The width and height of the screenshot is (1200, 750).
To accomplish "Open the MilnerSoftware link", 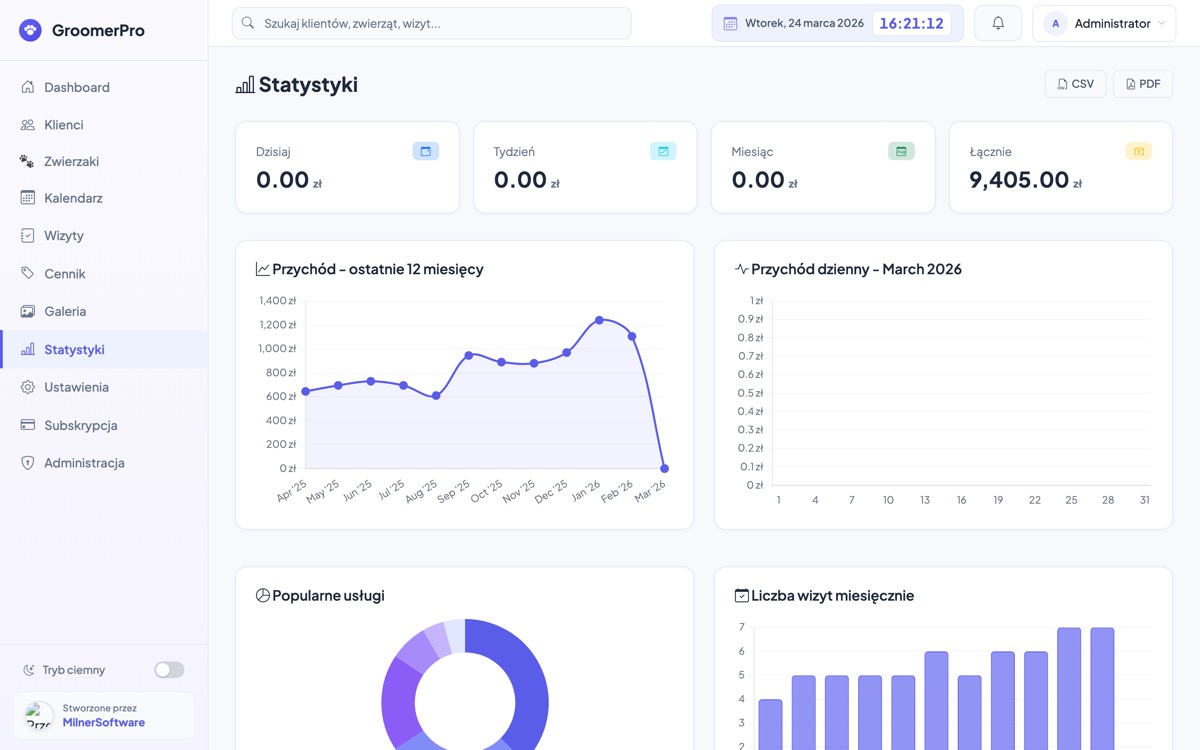I will point(105,723).
